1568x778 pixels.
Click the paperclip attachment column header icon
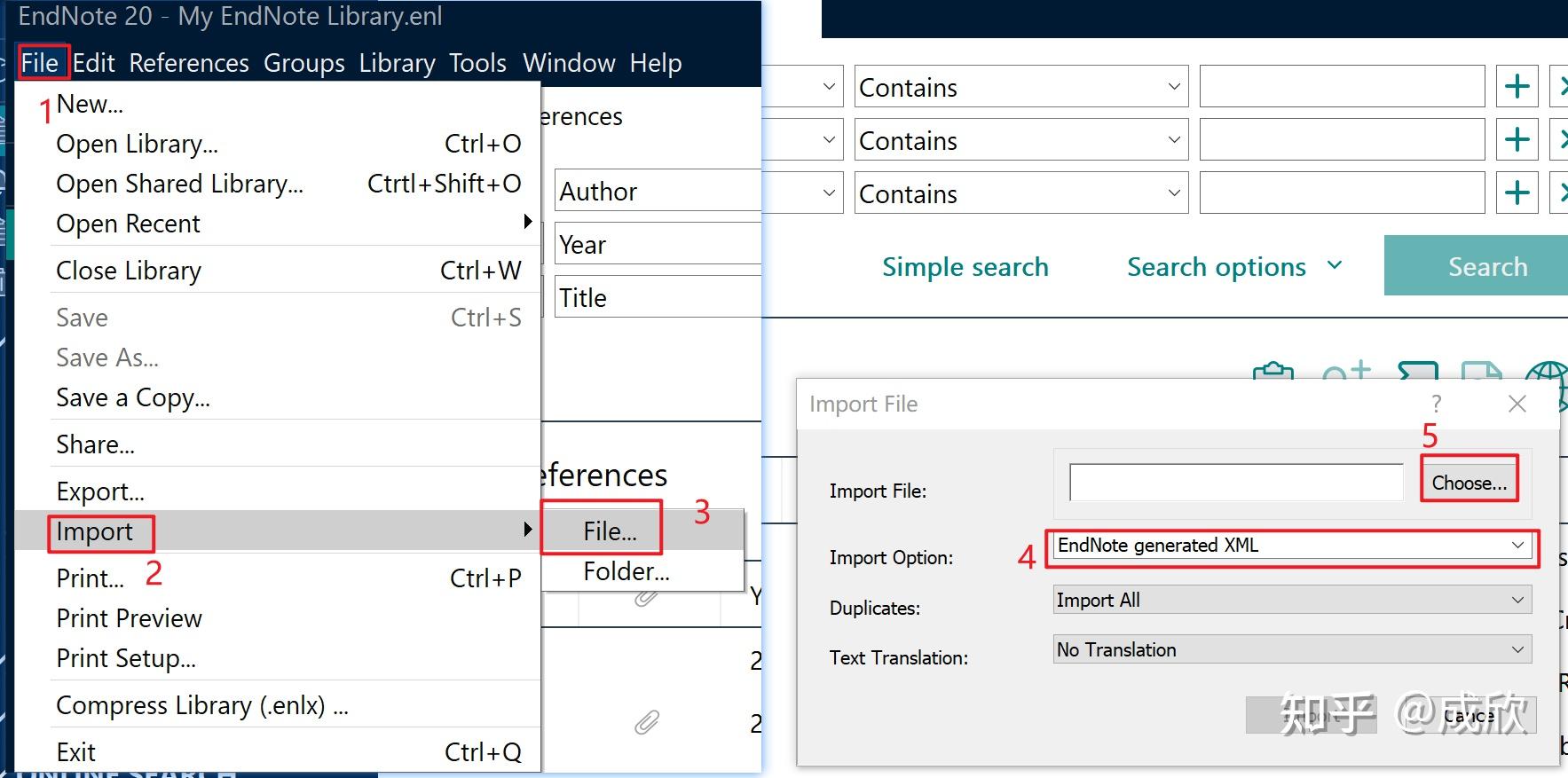tap(647, 598)
